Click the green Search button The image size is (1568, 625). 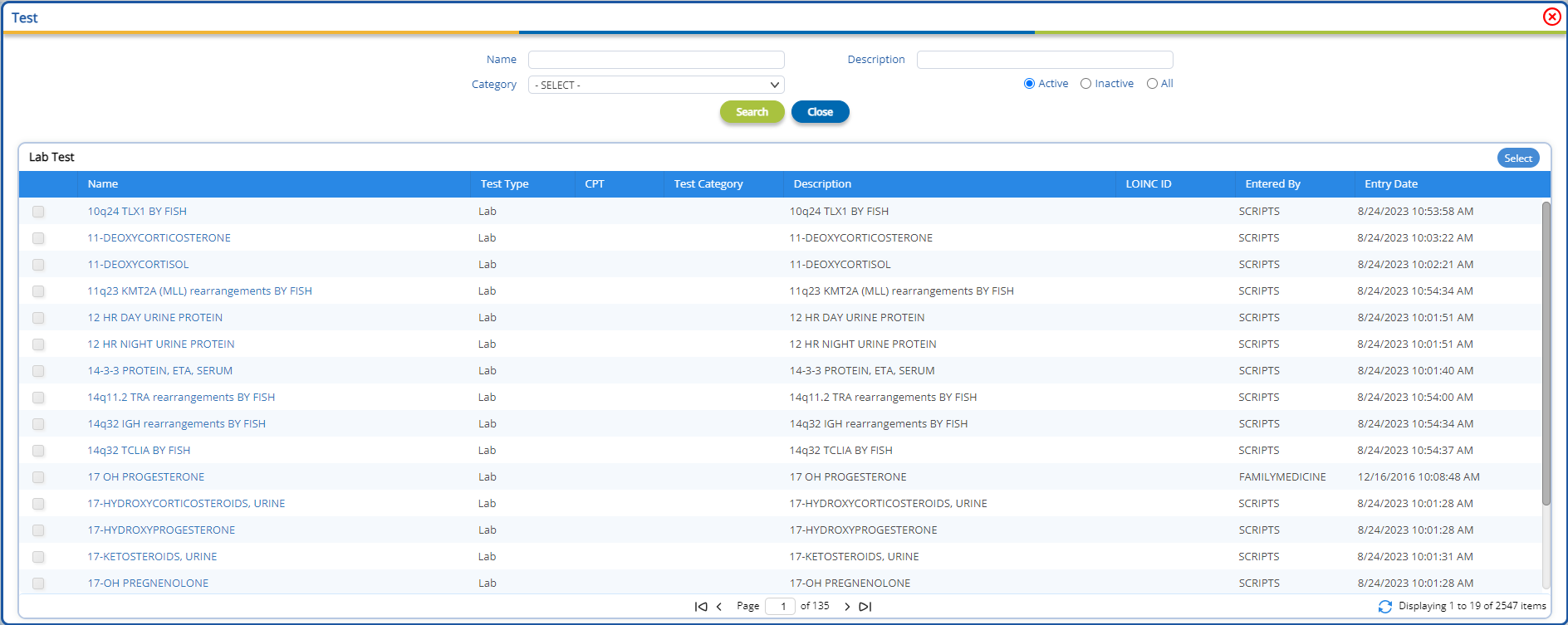(x=752, y=112)
